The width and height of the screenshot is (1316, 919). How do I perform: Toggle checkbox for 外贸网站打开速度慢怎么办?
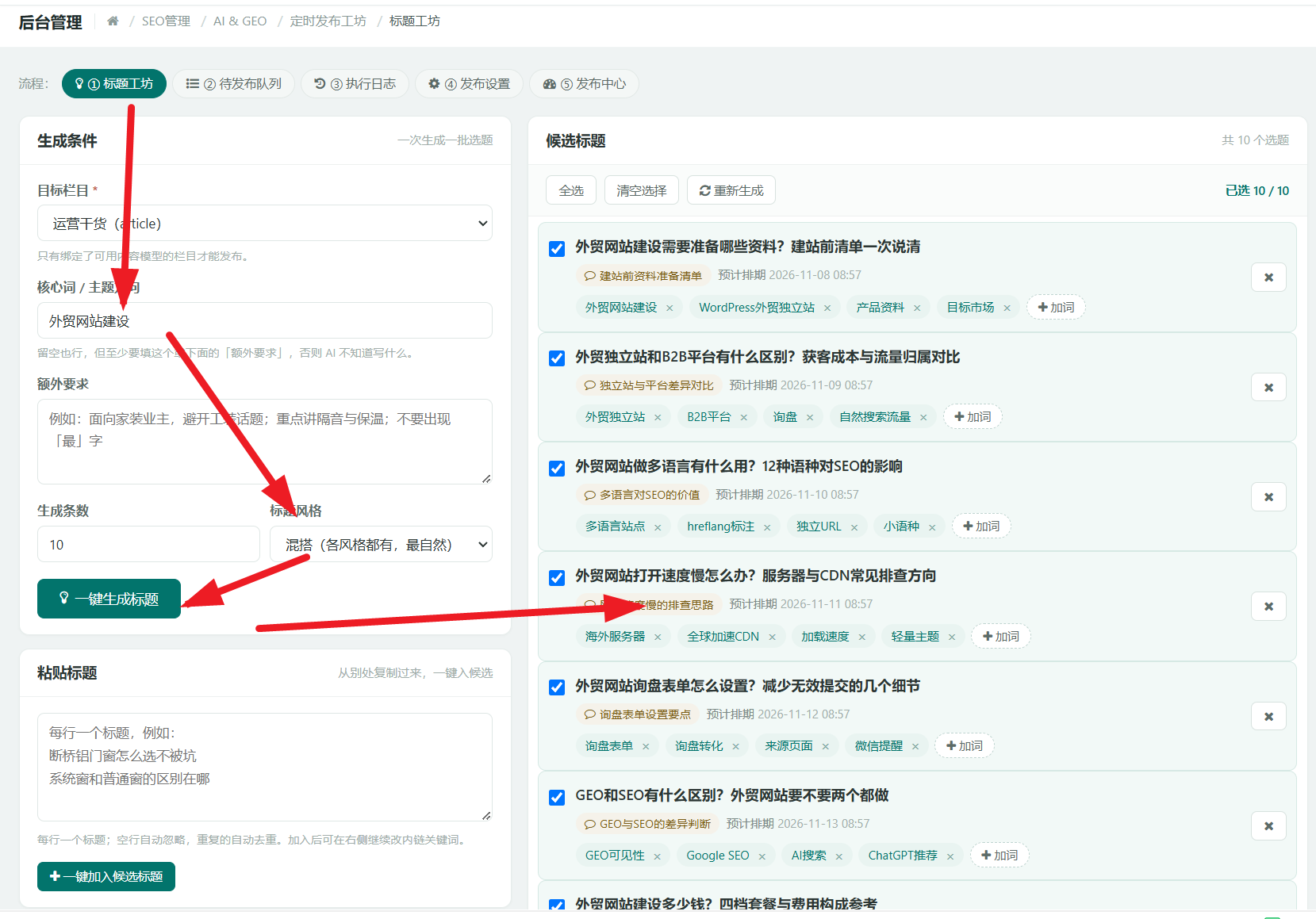click(557, 577)
